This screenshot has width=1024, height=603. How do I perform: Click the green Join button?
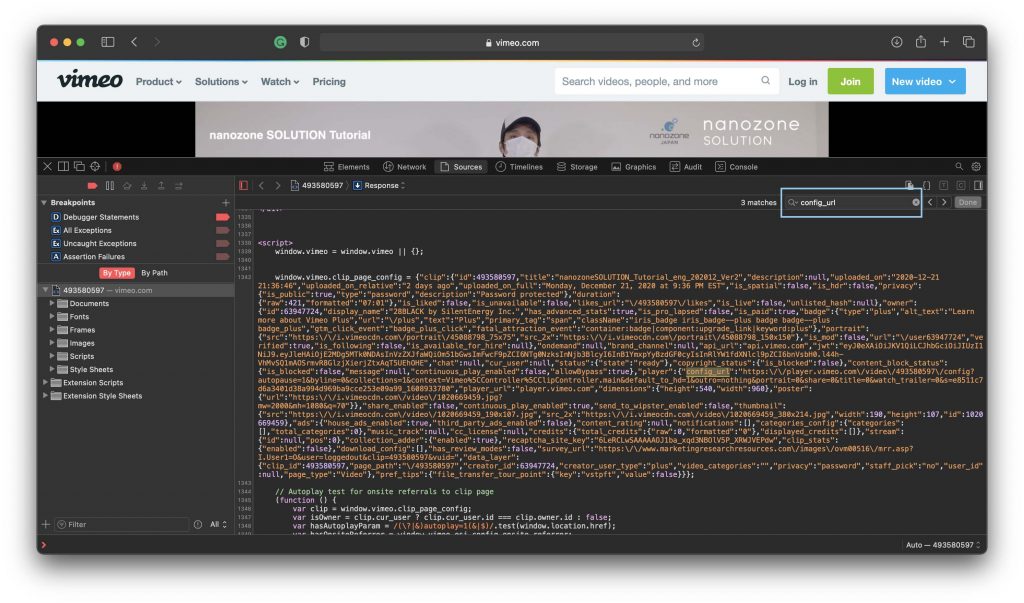(x=850, y=82)
